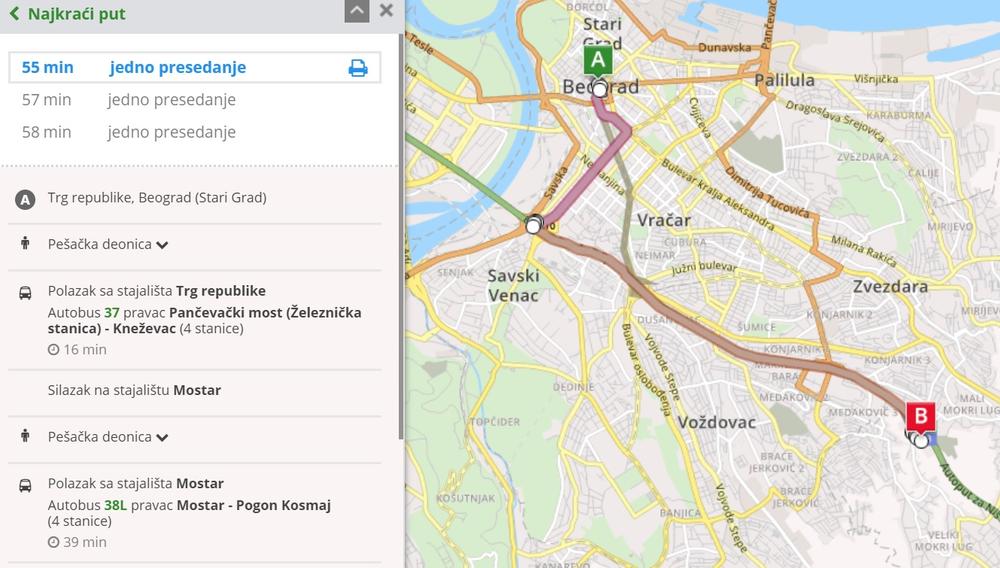Click the Najkraći put header link
1000x568 pixels.
coord(77,13)
